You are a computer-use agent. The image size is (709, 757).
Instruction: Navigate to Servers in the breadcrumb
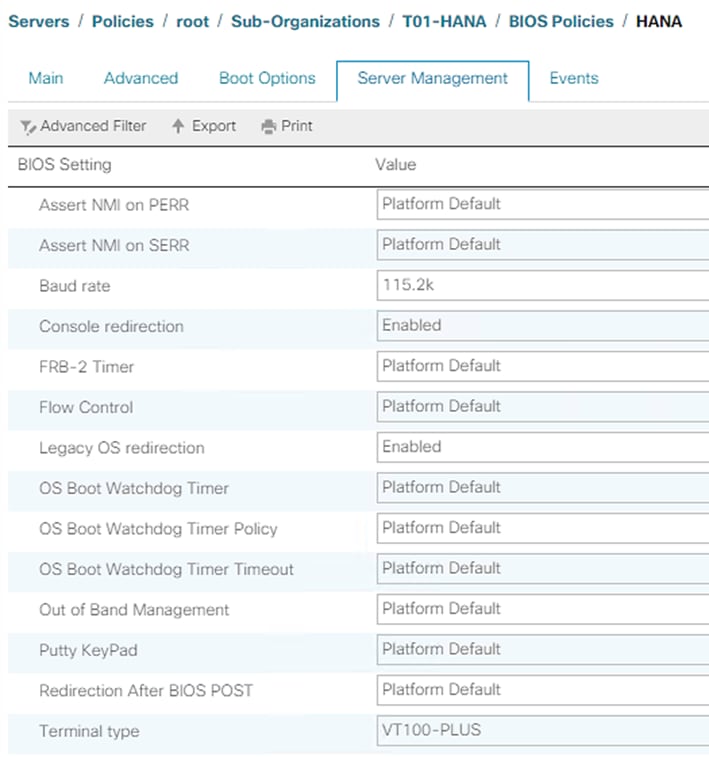click(x=38, y=21)
